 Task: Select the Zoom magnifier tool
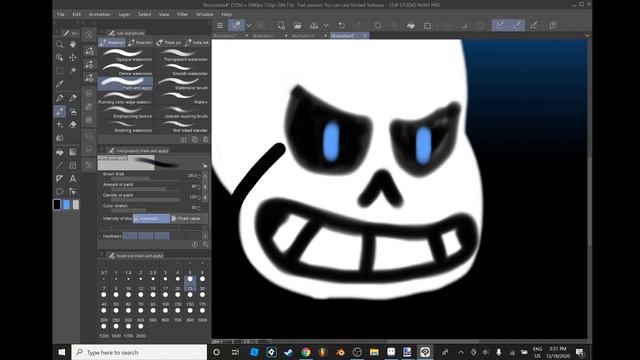[60, 44]
